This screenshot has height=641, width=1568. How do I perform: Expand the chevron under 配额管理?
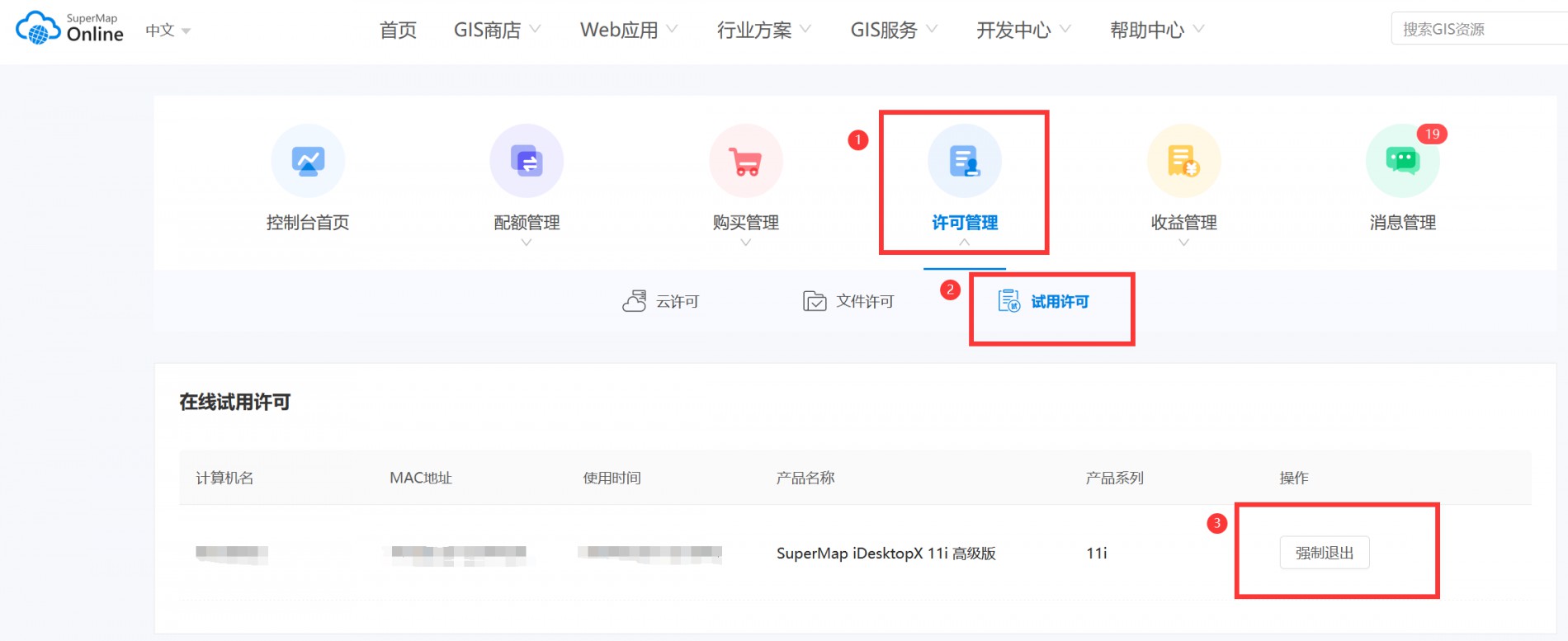click(527, 243)
